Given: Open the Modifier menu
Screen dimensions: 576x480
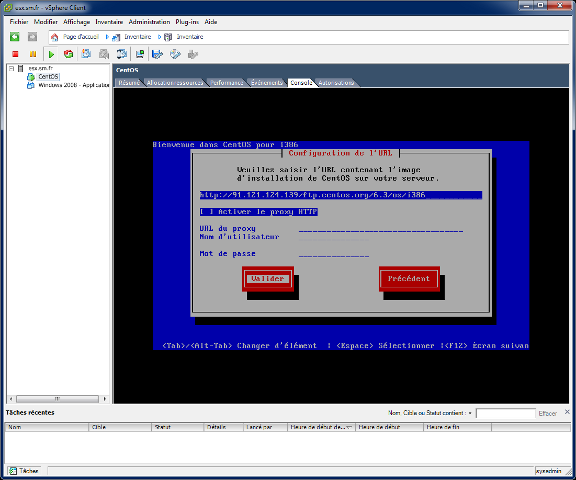Looking at the screenshot, I should [46, 22].
